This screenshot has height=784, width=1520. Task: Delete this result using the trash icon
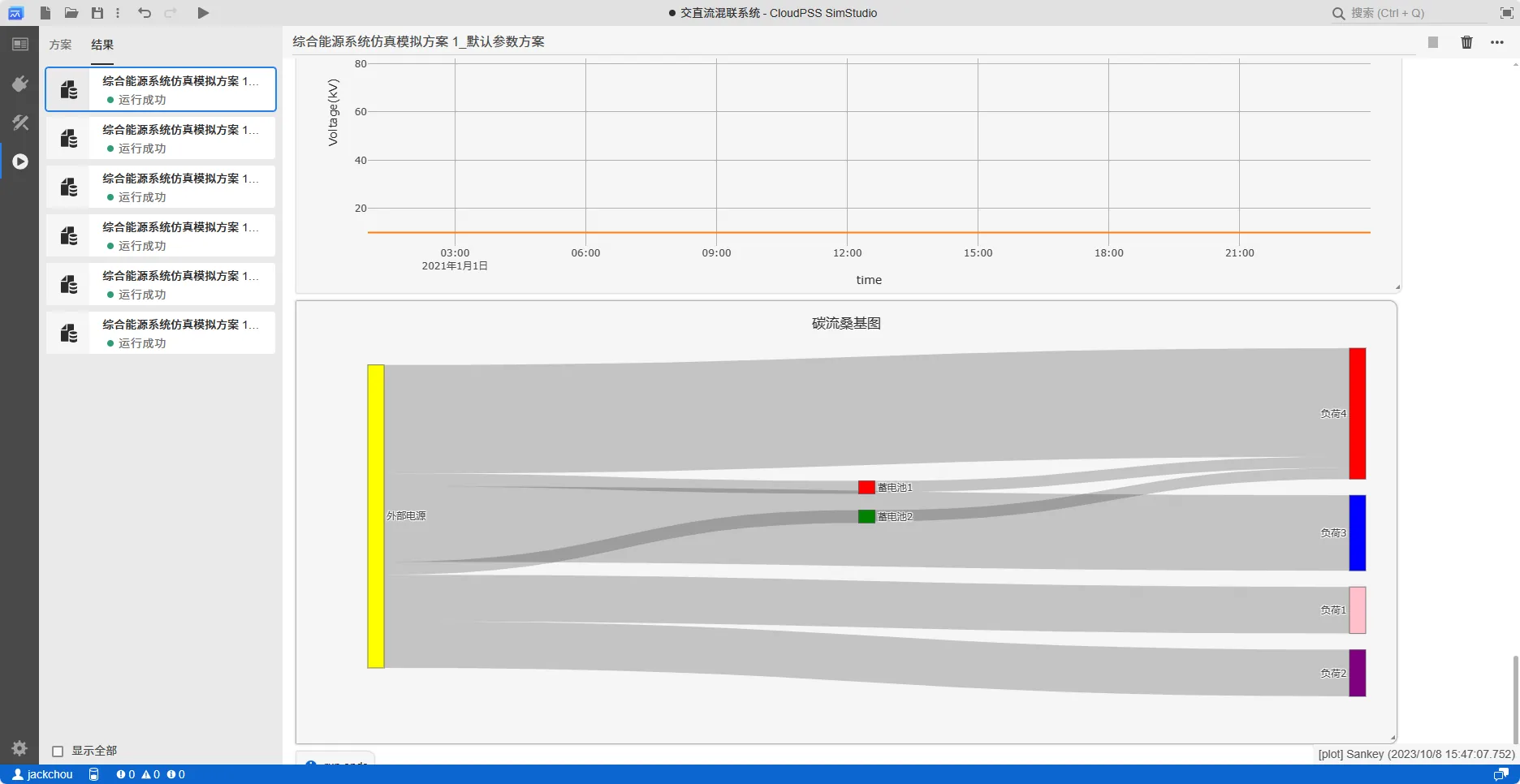click(x=1466, y=42)
